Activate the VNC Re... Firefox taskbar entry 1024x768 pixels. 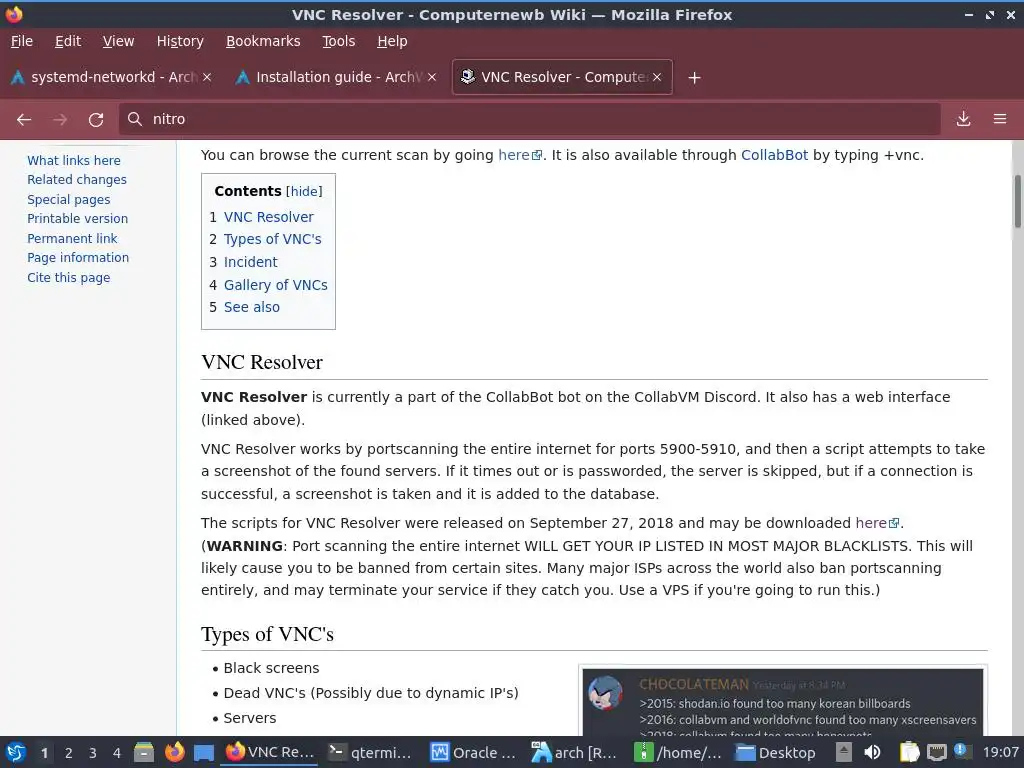tap(270, 753)
